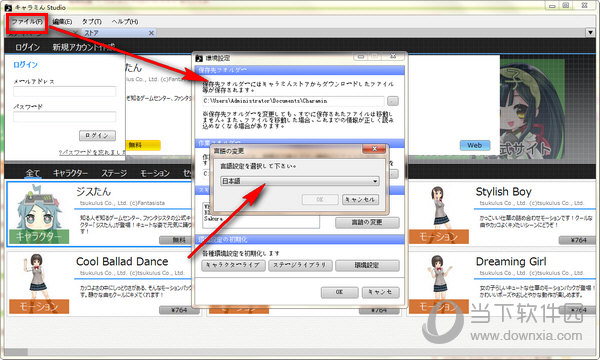
Task: Click the ログイン button under the password field
Action: (97, 135)
